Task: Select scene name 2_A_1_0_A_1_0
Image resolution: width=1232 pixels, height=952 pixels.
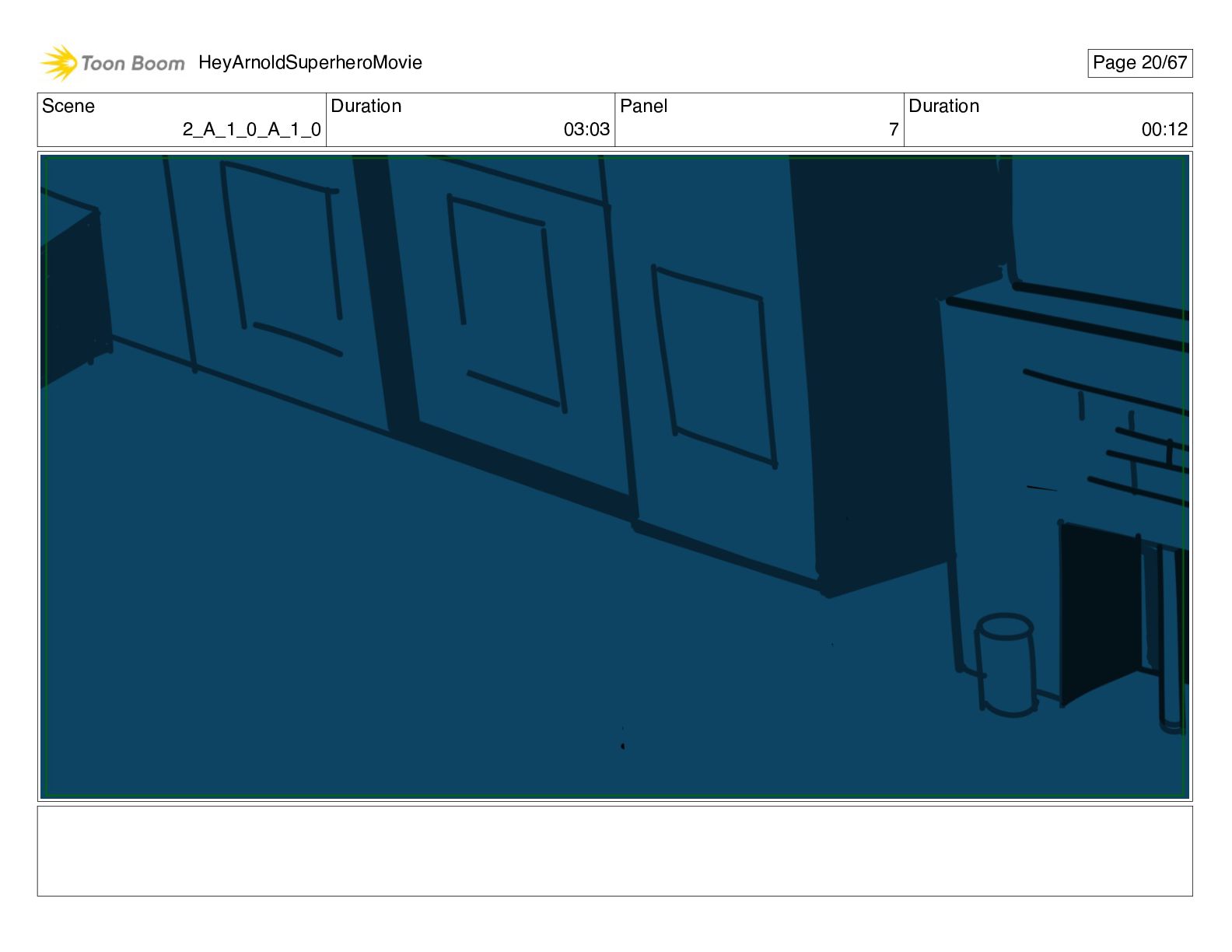Action: tap(251, 130)
